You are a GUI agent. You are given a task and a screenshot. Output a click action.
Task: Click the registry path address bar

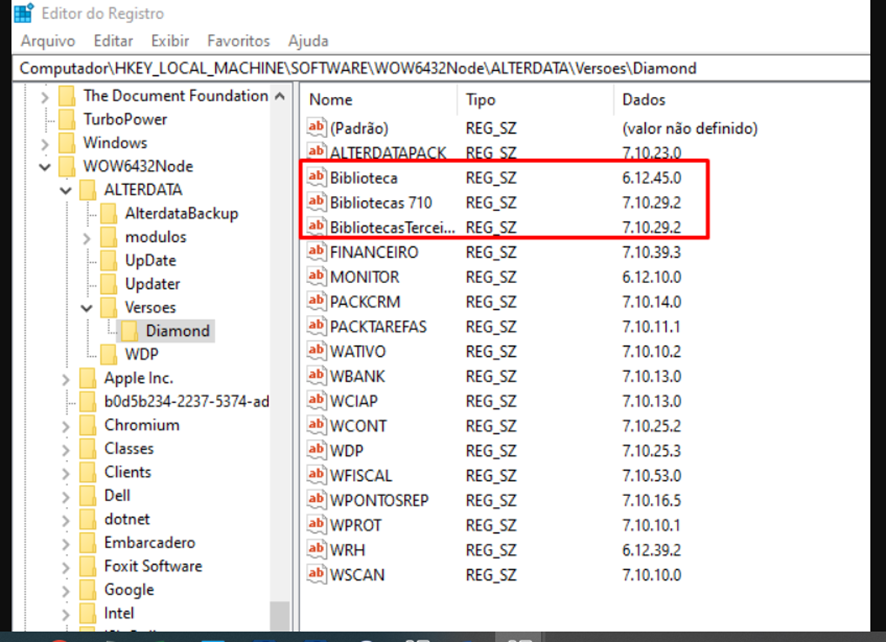click(441, 68)
